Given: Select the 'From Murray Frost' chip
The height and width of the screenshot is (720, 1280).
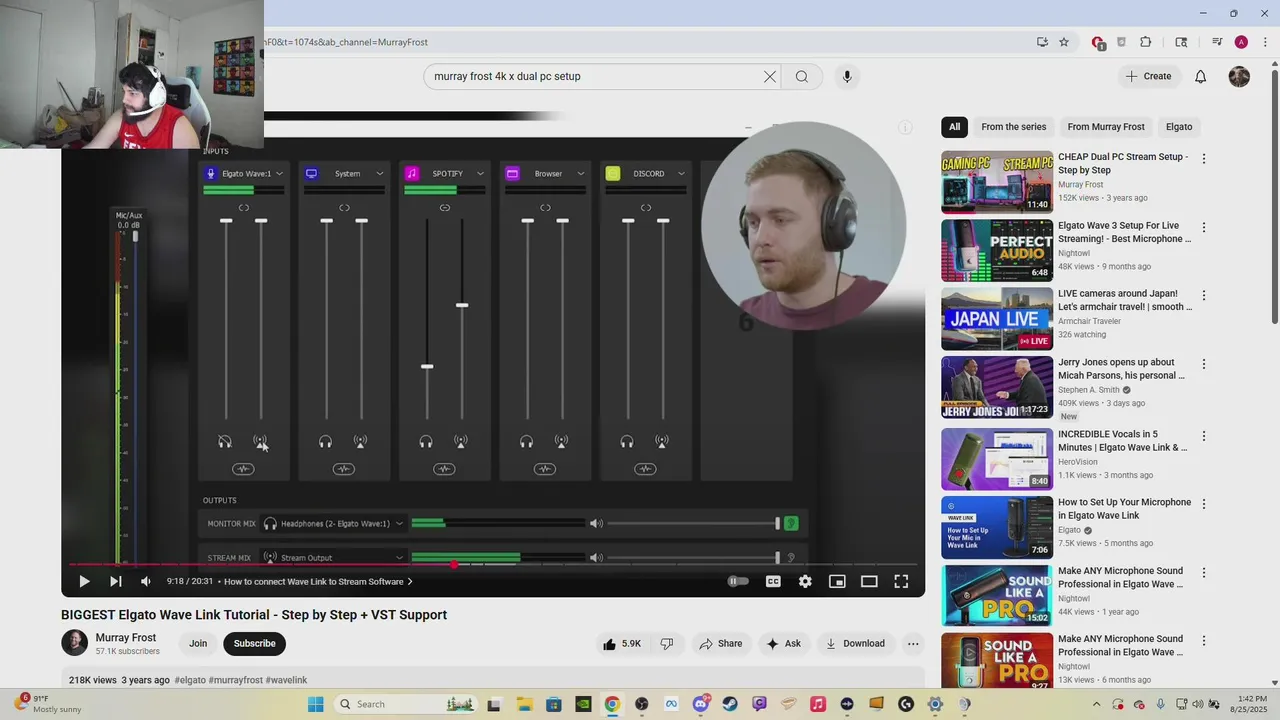Looking at the screenshot, I should (x=1106, y=127).
